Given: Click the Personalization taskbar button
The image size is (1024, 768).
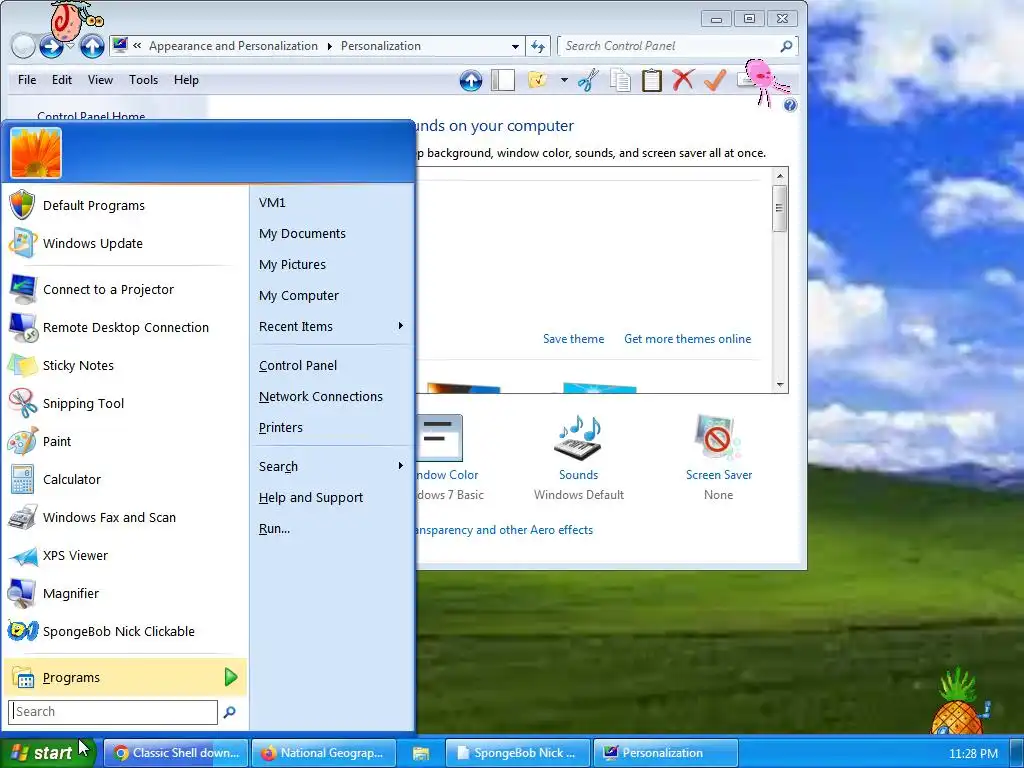Looking at the screenshot, I should 665,753.
